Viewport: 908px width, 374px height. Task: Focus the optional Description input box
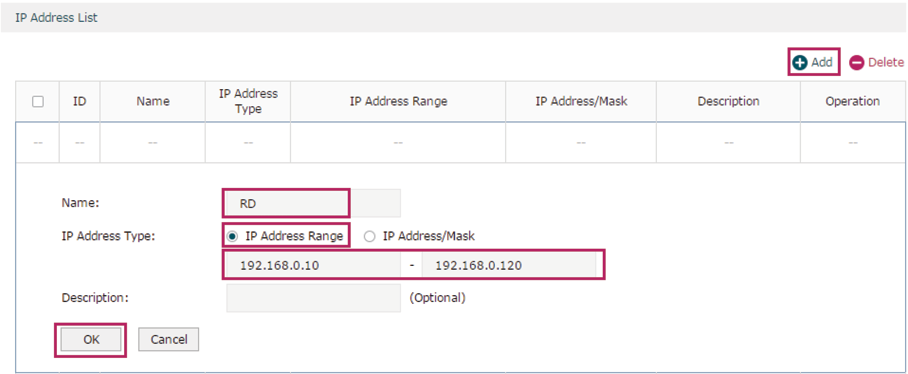point(313,298)
